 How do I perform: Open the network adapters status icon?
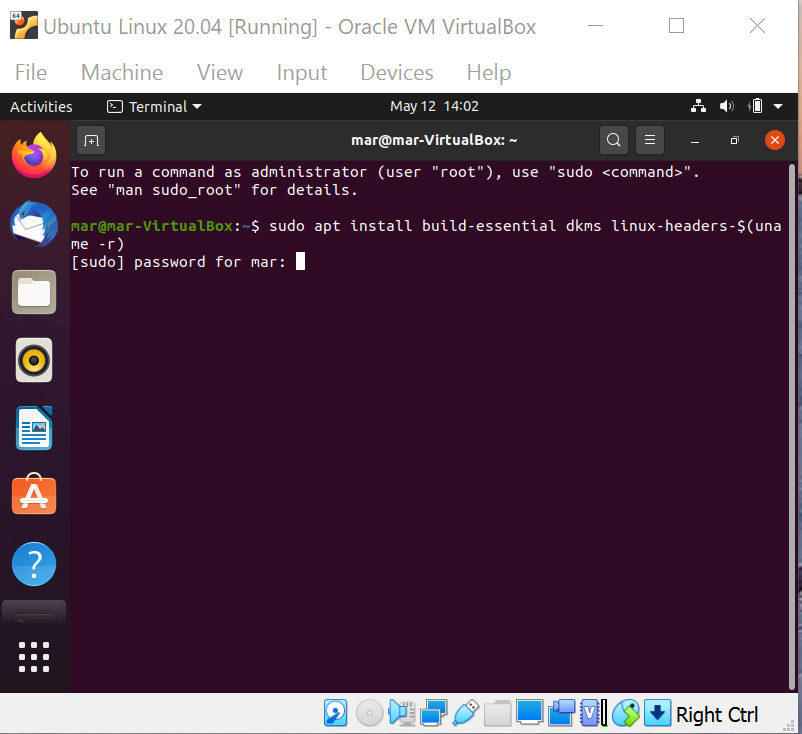433,713
